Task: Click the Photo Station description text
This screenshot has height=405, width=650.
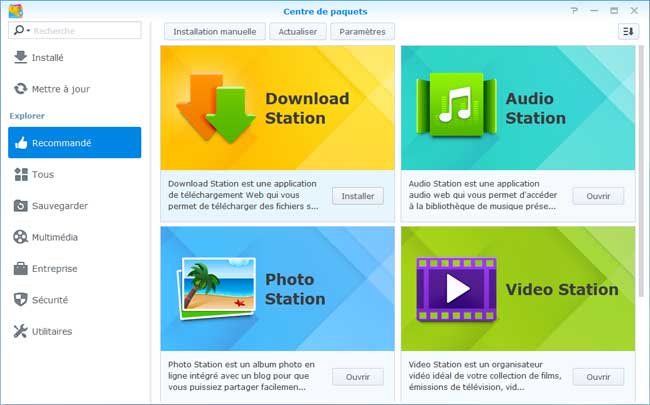Action: click(x=242, y=376)
